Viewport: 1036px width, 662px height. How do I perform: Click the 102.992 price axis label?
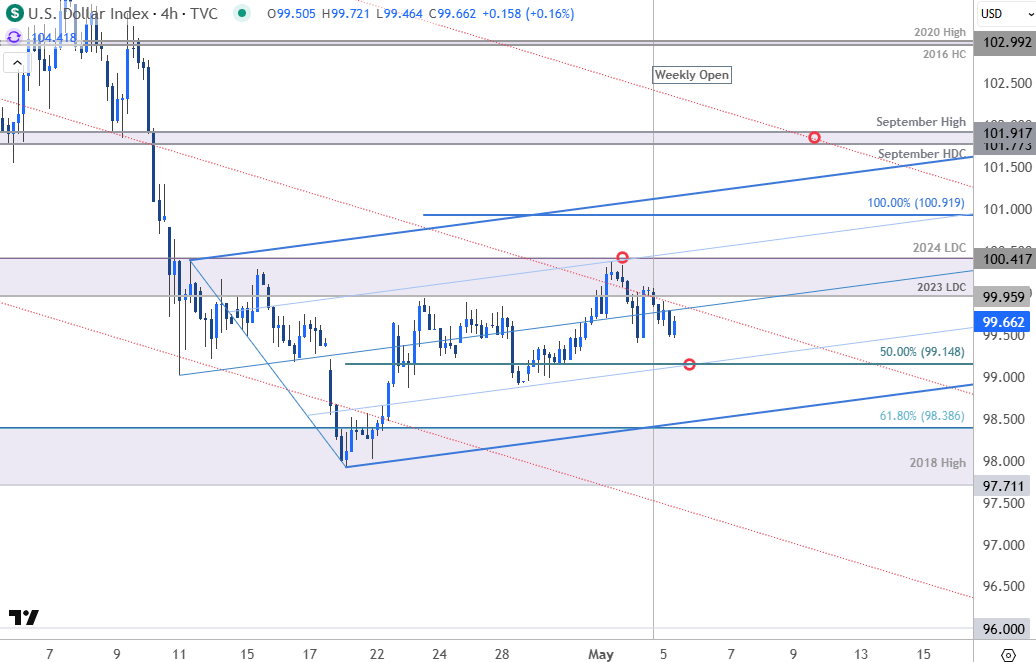[1006, 42]
